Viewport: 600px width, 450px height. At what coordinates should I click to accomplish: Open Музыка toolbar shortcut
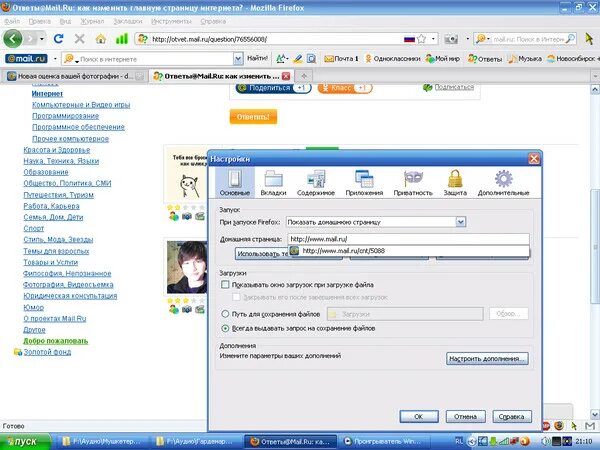pos(525,59)
